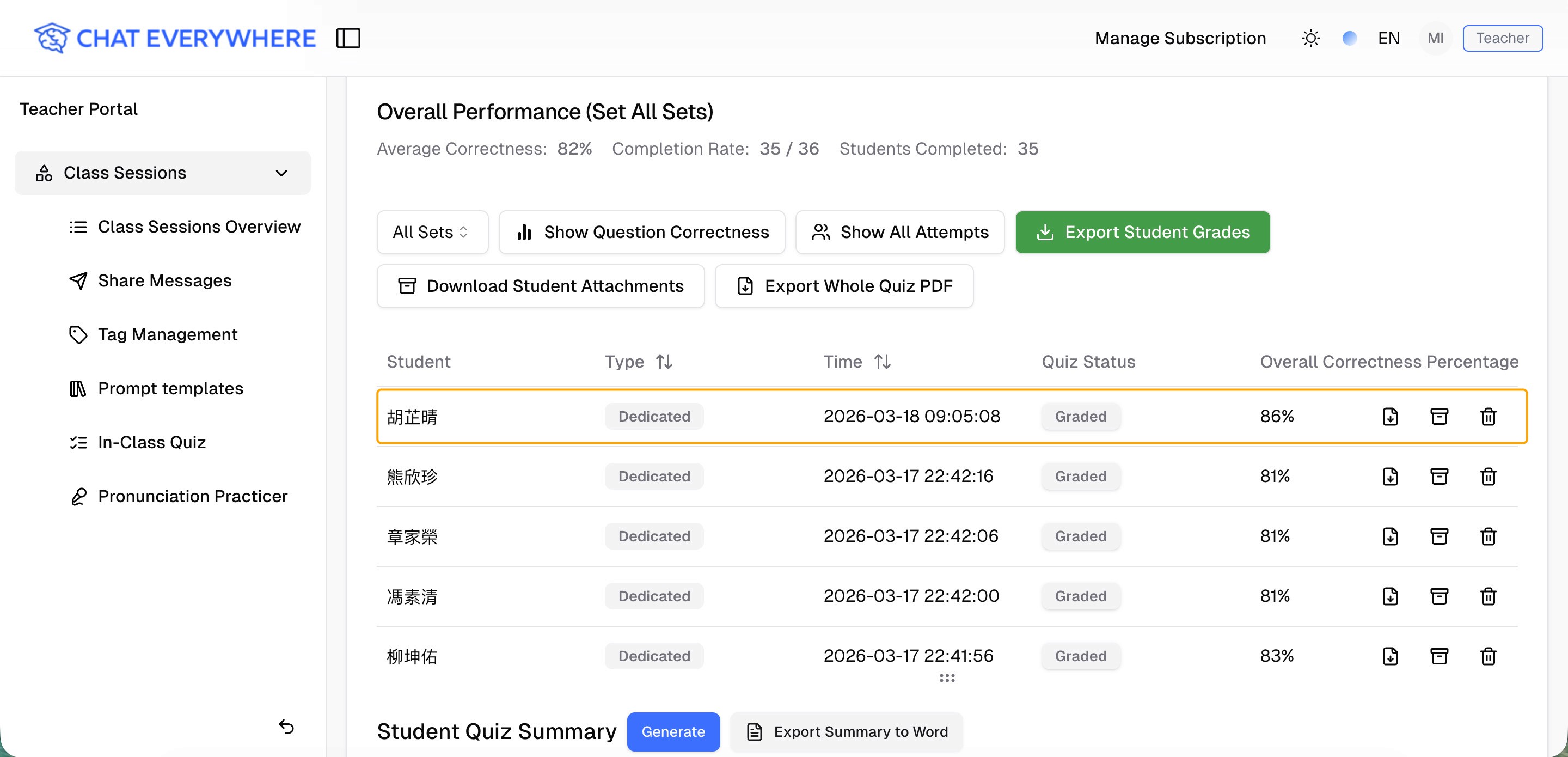Click Export Student Grades button
The height and width of the screenshot is (757, 1568).
pos(1142,232)
